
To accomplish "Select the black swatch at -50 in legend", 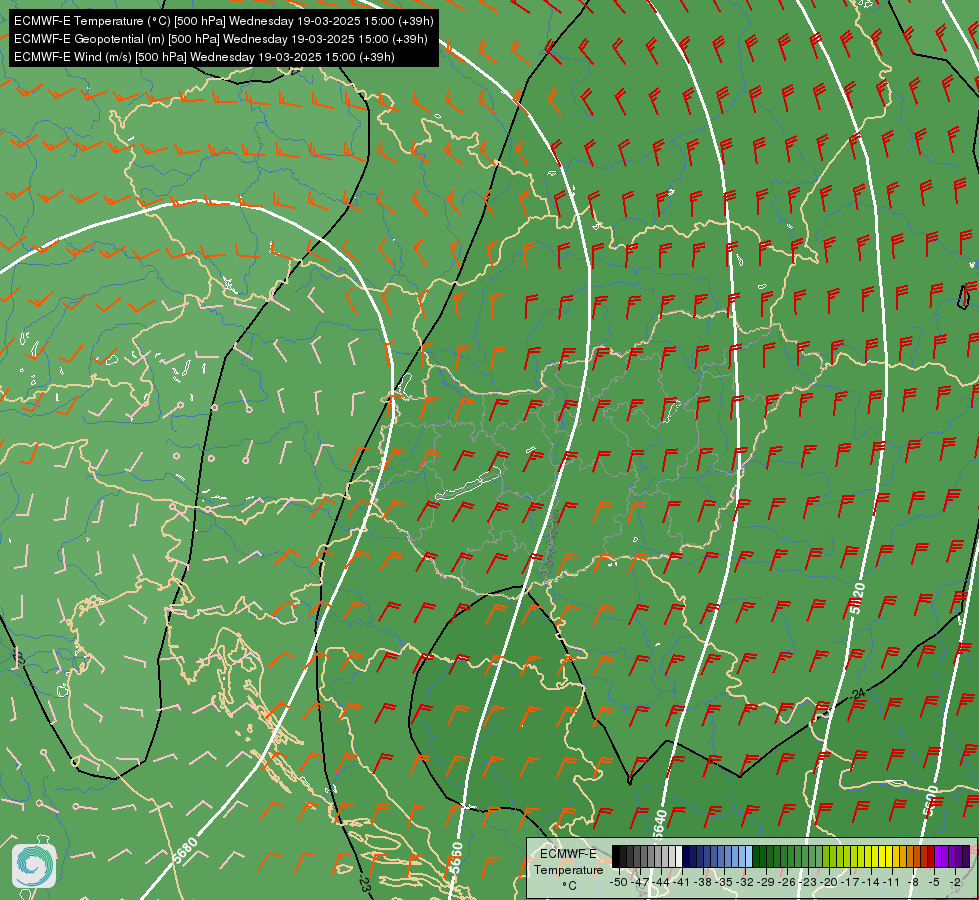I will click(616, 856).
